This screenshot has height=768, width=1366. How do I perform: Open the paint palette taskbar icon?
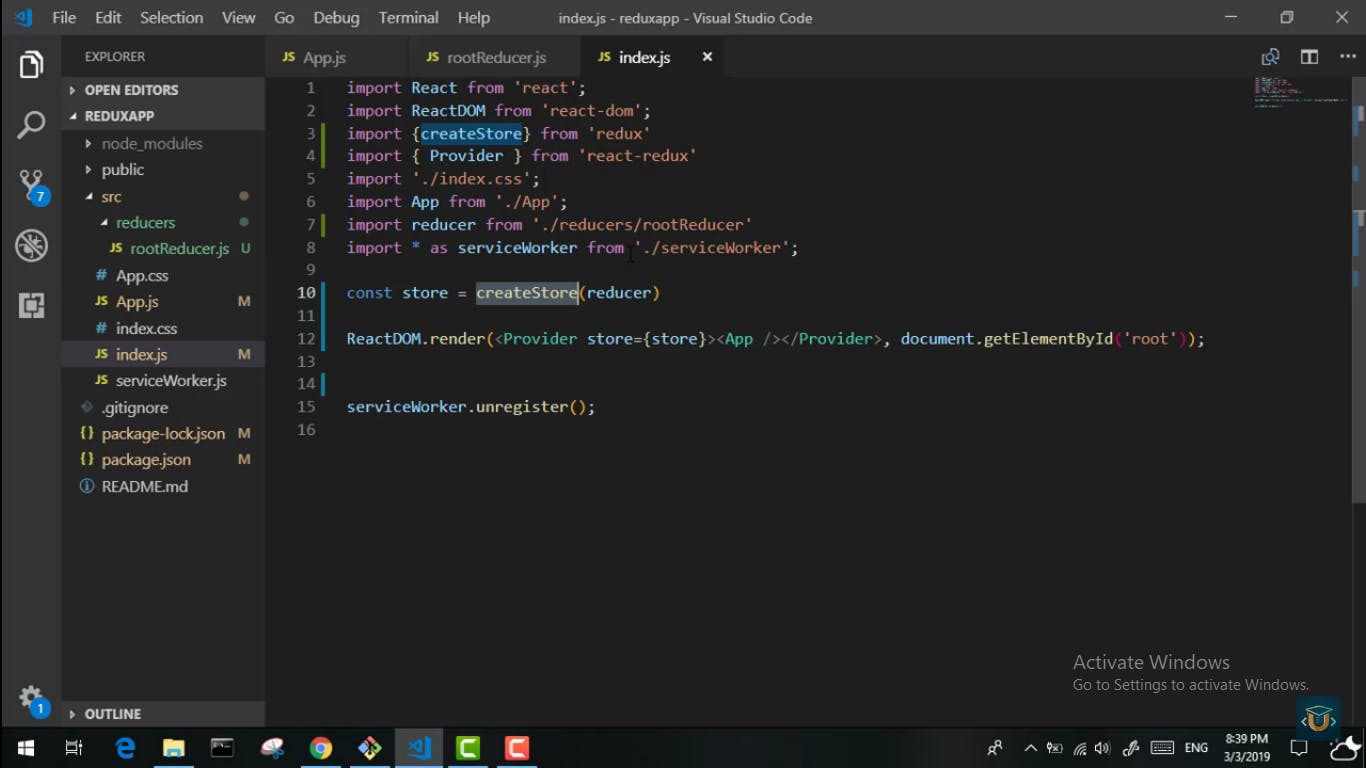(272, 748)
